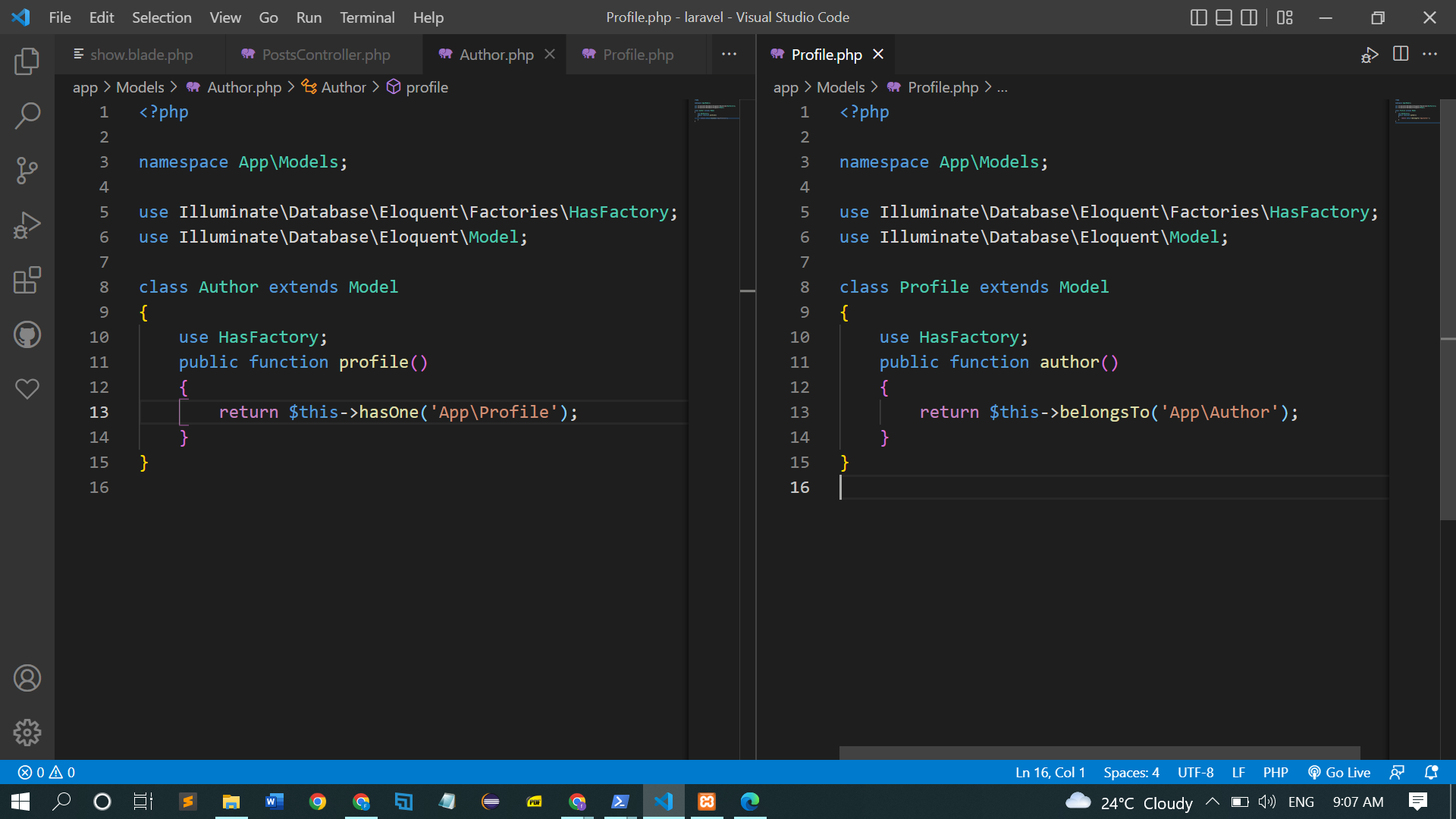Expand 'Author.php' breadcrumb in left editor
Viewport: 1456px width, 819px height.
click(x=234, y=87)
